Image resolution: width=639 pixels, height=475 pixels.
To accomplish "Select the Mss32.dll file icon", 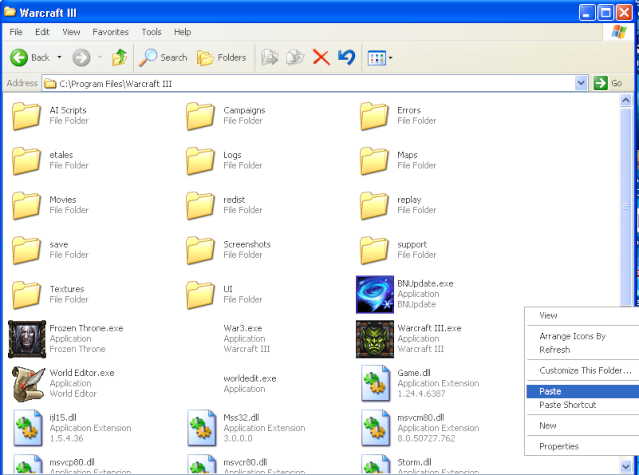I will click(201, 428).
